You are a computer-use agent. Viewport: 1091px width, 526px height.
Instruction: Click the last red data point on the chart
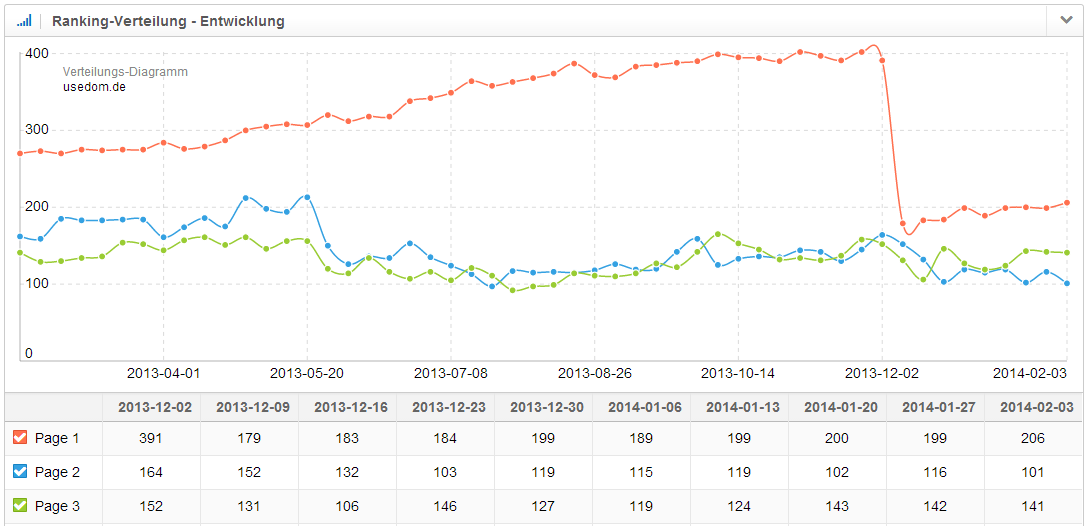[x=1067, y=203]
